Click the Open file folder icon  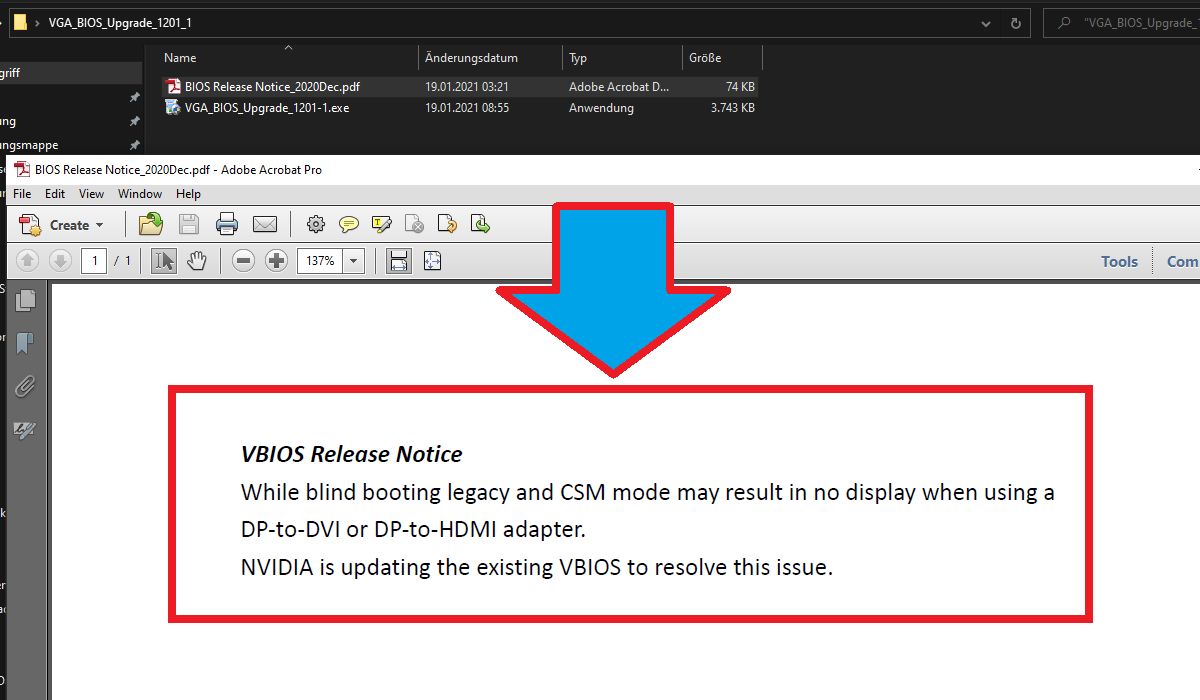click(x=151, y=224)
